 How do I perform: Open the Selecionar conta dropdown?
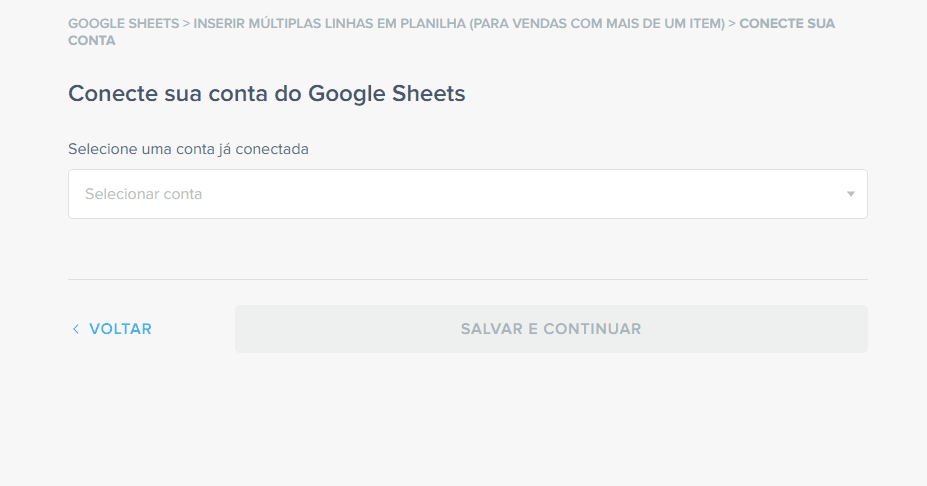pyautogui.click(x=467, y=194)
